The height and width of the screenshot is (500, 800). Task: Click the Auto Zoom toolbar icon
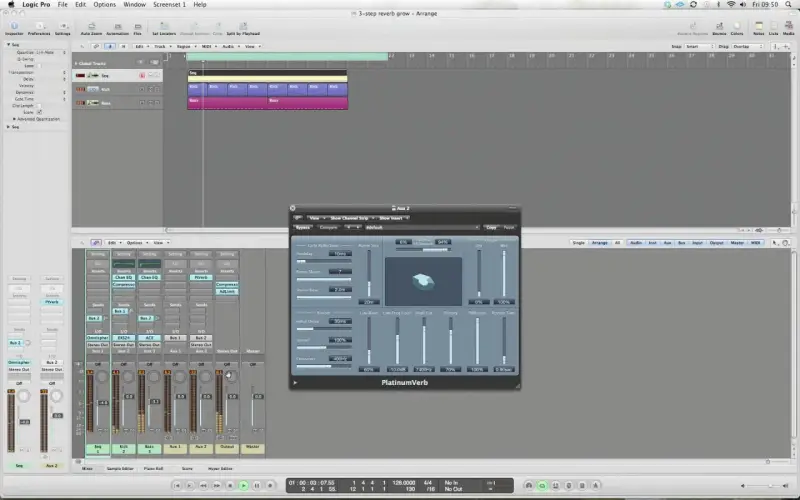tap(91, 29)
